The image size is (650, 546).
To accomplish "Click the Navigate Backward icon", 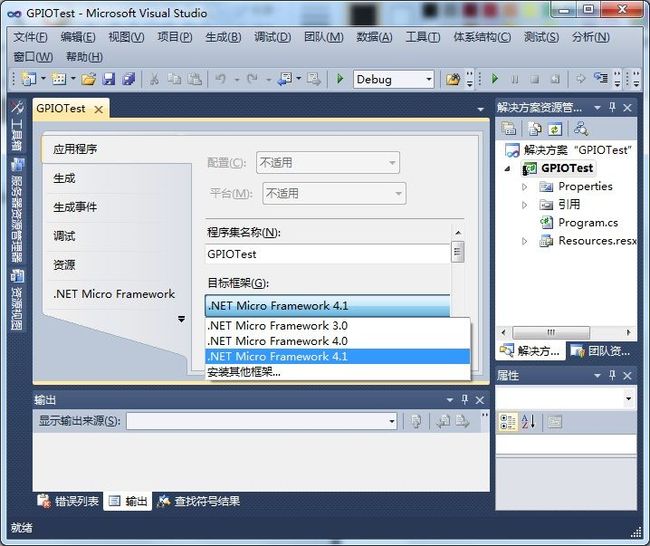I will 285,79.
